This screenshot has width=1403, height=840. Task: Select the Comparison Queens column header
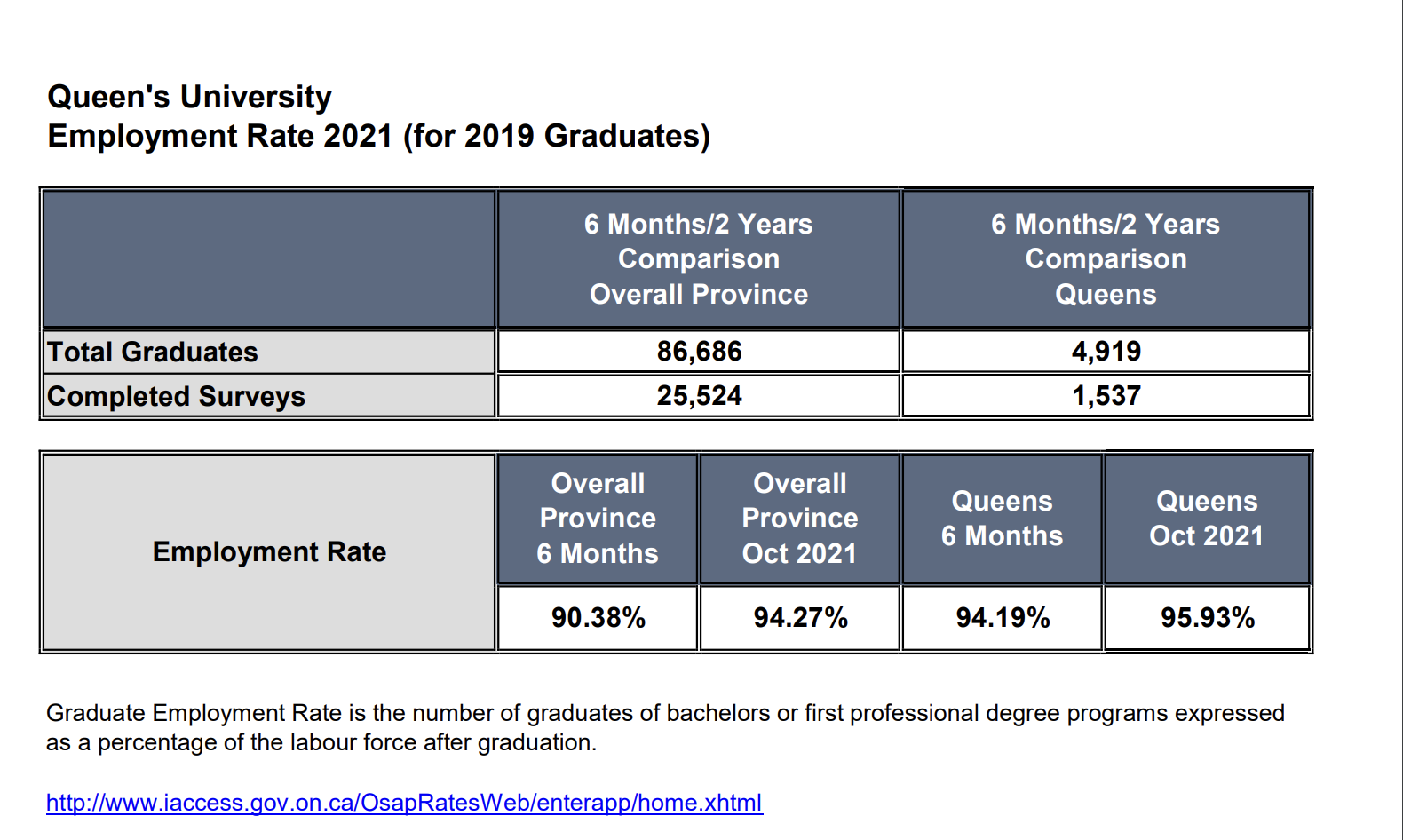pos(1106,259)
